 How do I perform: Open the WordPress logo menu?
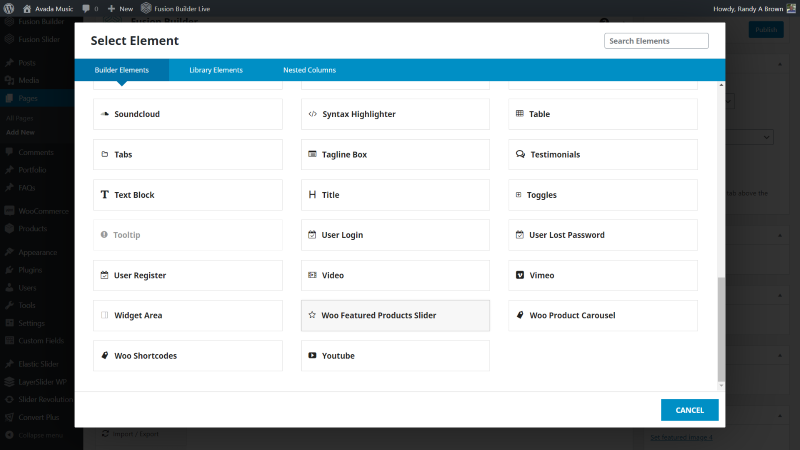click(9, 9)
